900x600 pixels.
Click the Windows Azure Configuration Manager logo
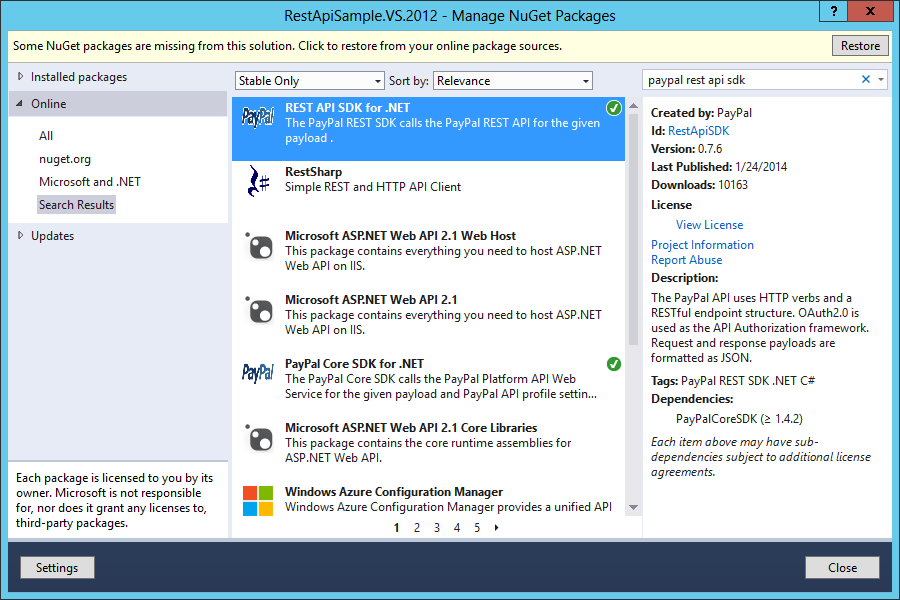click(x=258, y=501)
